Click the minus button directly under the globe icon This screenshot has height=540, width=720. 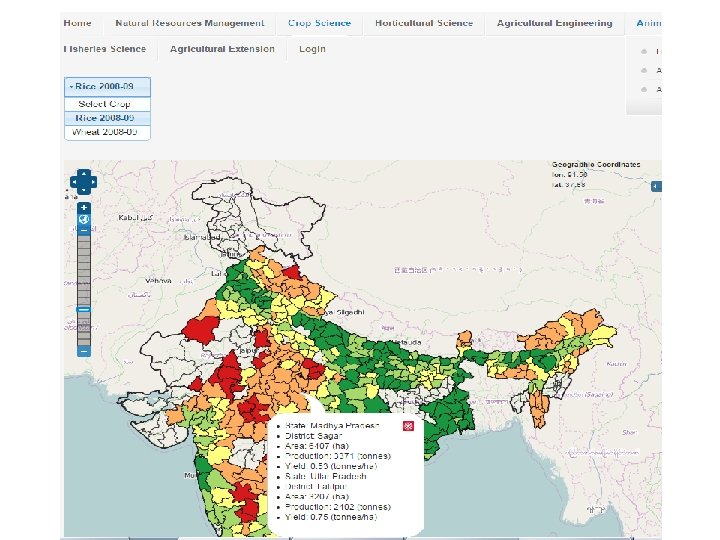[x=84, y=230]
